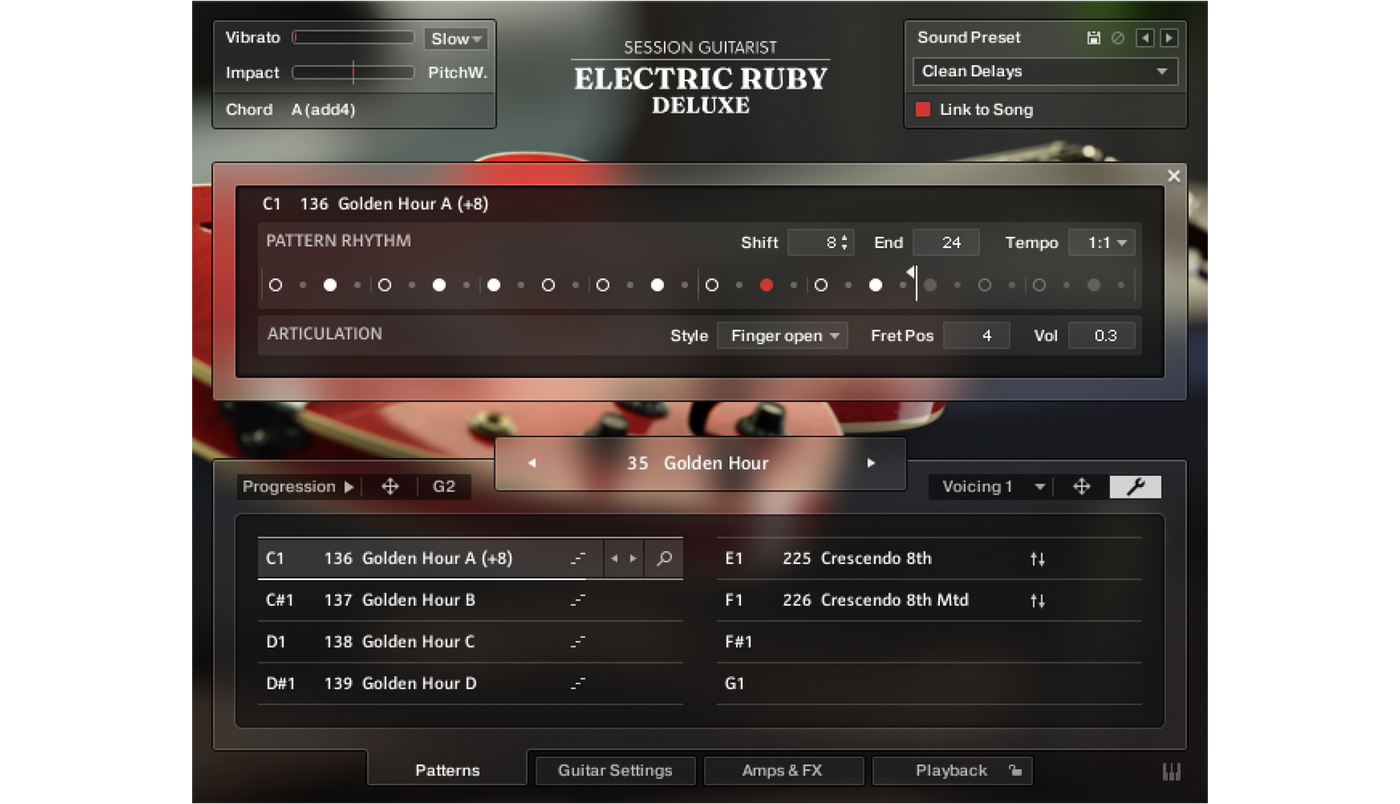Go to the song before Golden Hour
Image resolution: width=1400 pixels, height=804 pixels.
pyautogui.click(x=532, y=463)
